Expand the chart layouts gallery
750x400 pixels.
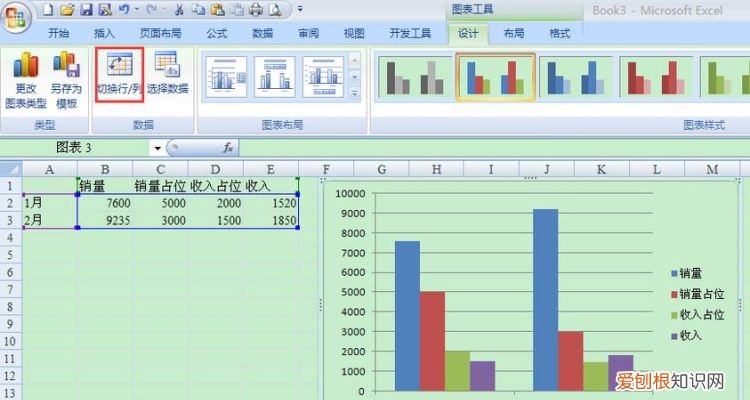(x=354, y=93)
